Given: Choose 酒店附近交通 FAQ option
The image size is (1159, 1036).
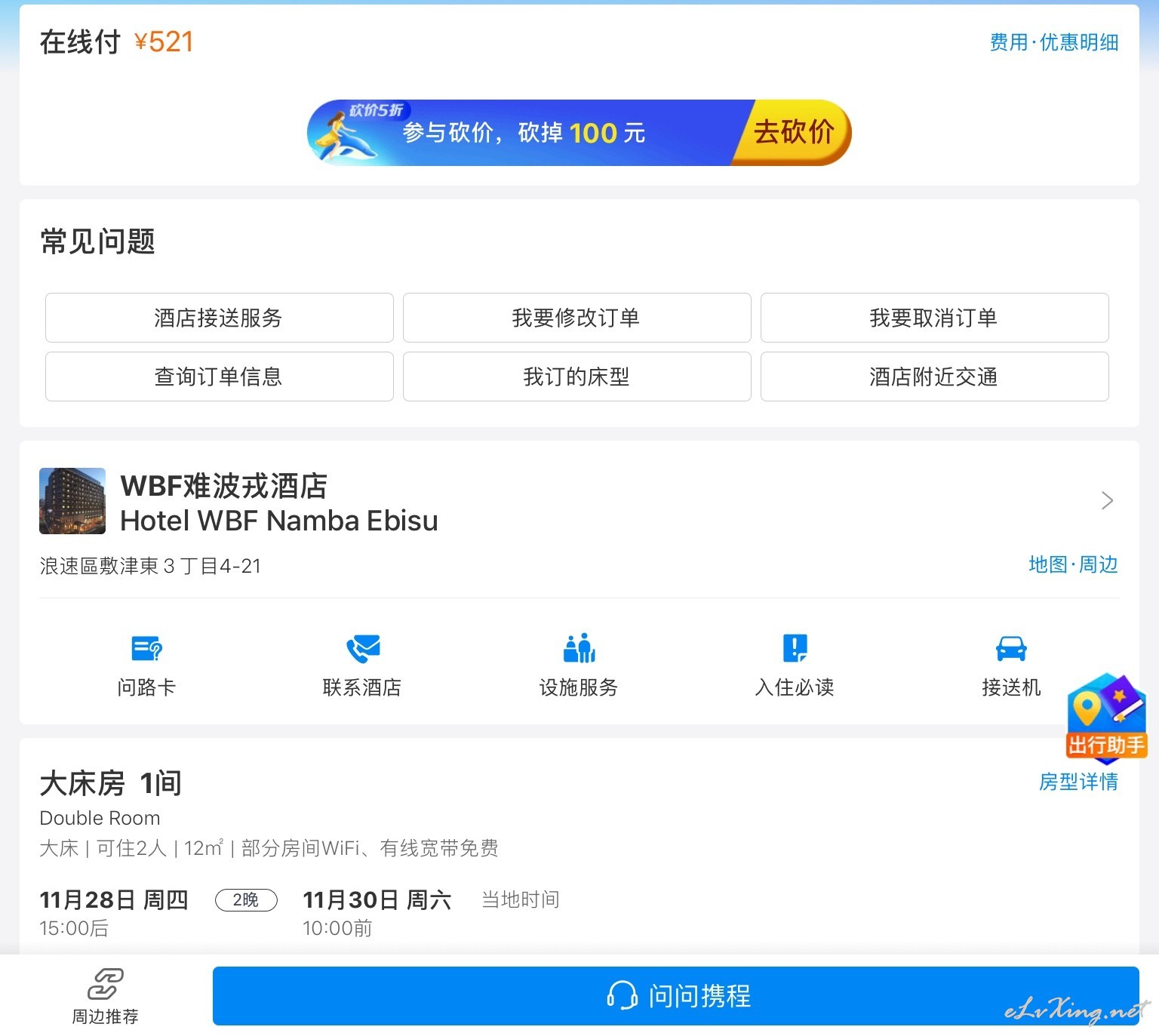Looking at the screenshot, I should tap(934, 377).
